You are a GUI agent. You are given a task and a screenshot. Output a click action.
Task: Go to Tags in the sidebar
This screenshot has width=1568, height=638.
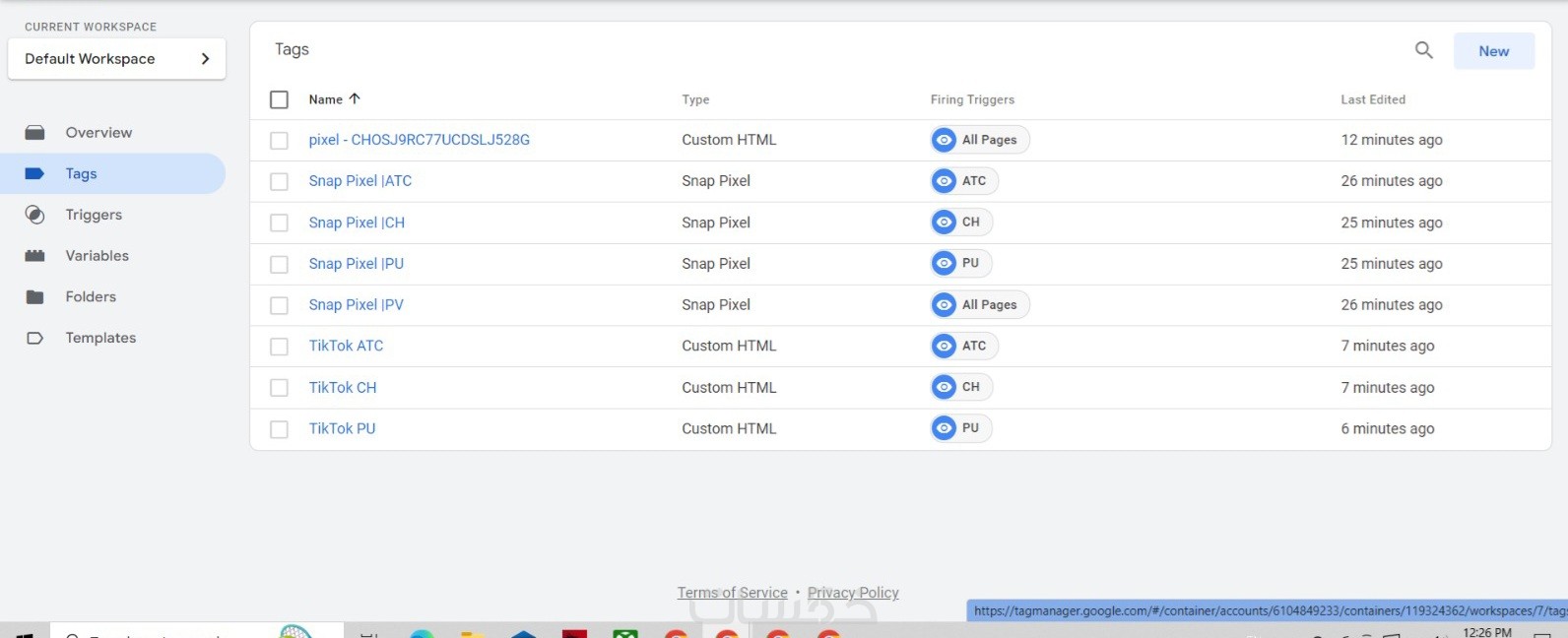coord(112,173)
